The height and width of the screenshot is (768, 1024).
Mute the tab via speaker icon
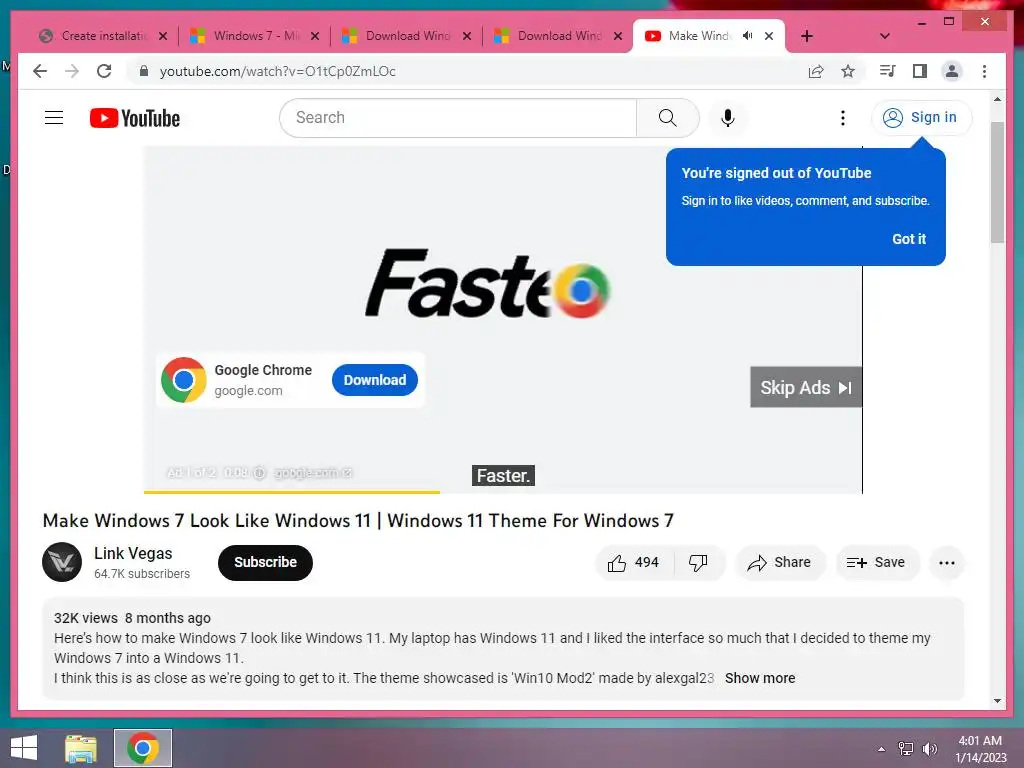click(x=748, y=36)
